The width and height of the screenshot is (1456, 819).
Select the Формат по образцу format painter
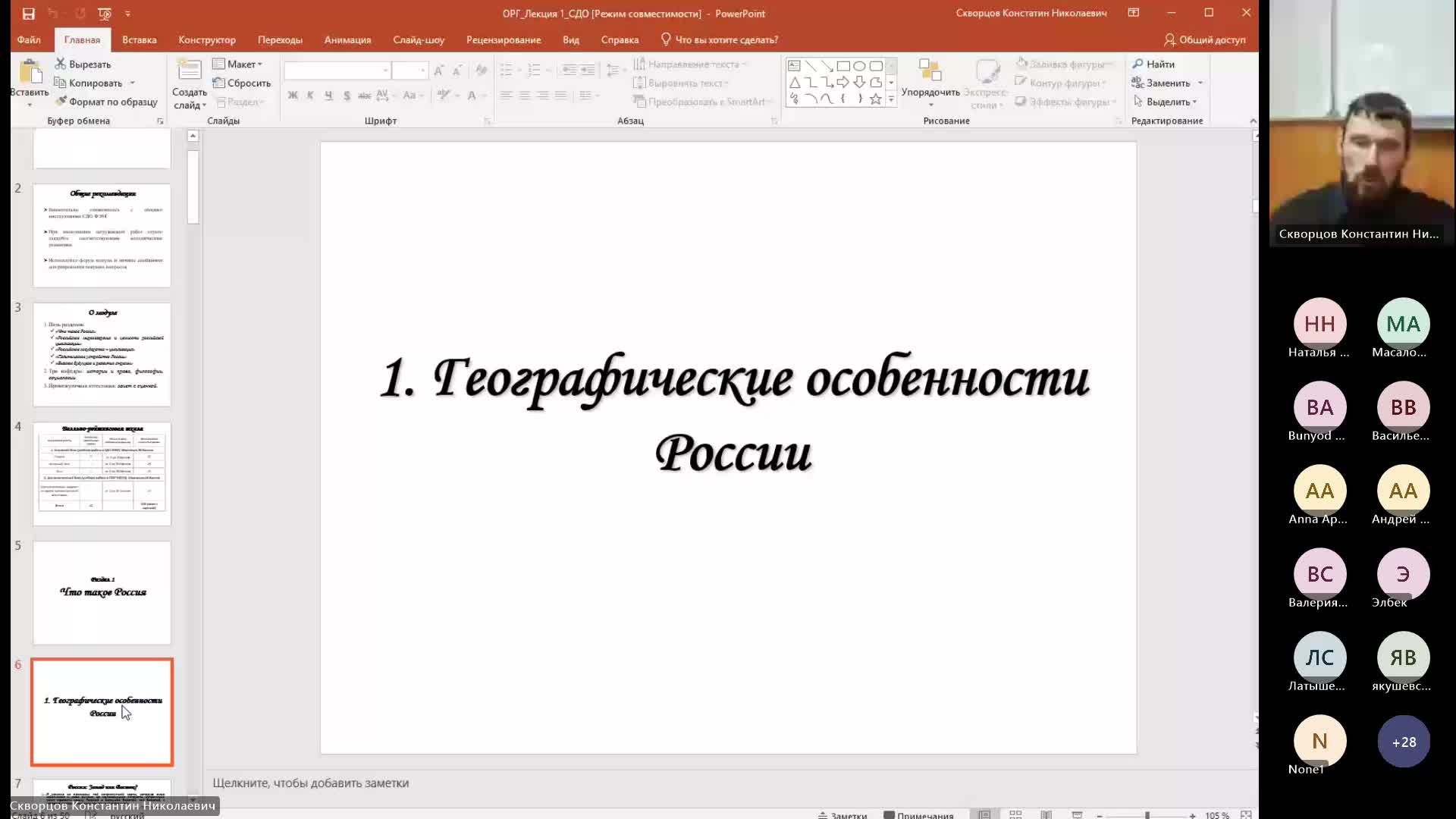106,102
